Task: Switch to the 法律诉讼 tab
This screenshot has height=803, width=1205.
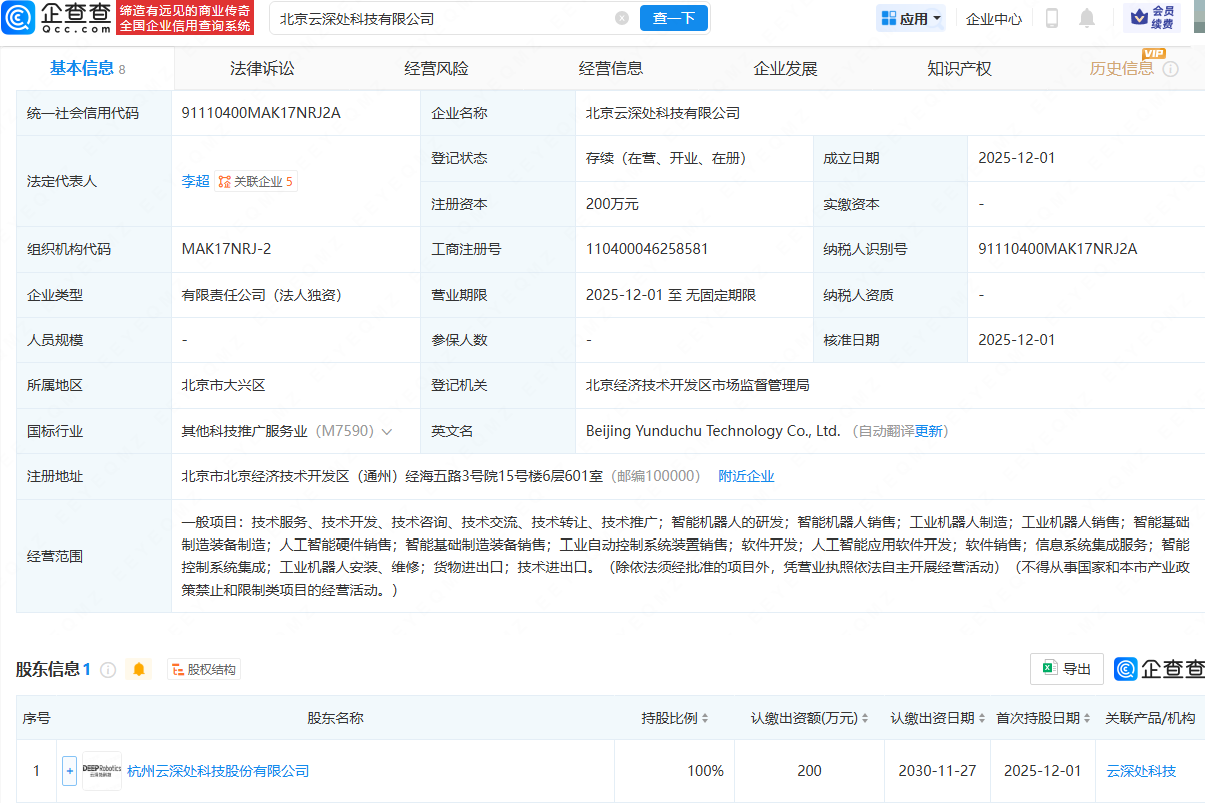Action: pyautogui.click(x=262, y=69)
